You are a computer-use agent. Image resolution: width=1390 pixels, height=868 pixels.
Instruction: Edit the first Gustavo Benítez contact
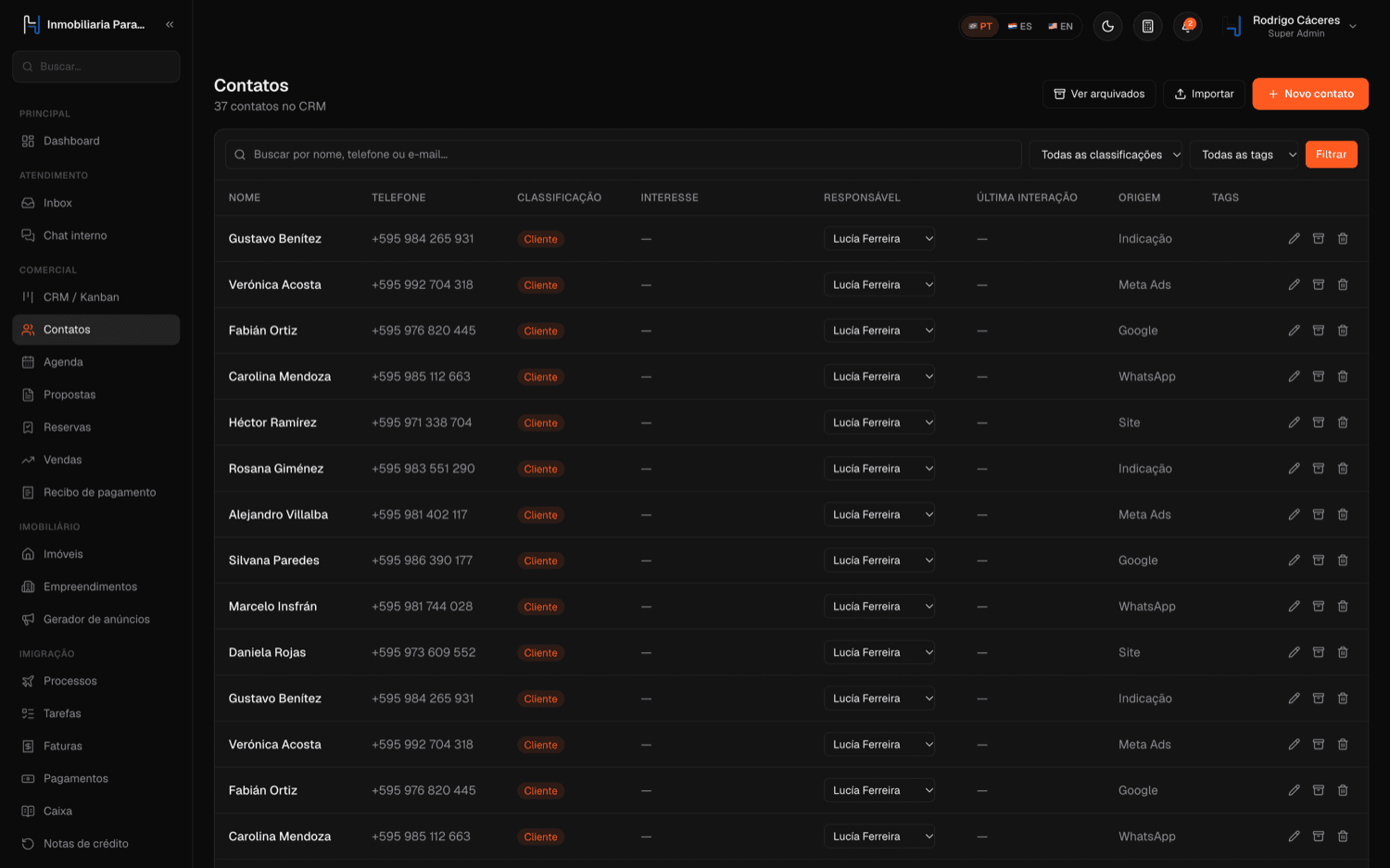pos(1294,239)
